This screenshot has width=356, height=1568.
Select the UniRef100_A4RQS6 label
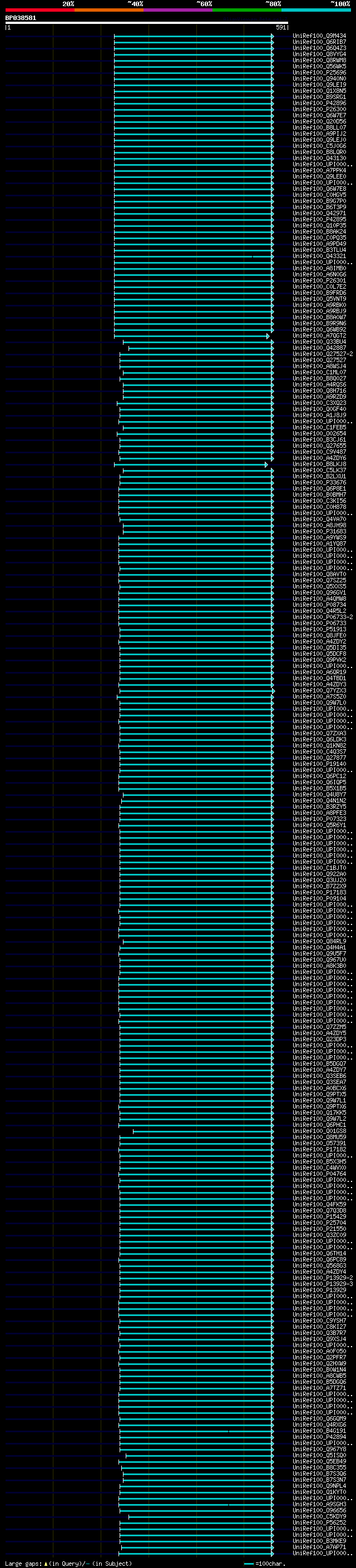(x=319, y=385)
